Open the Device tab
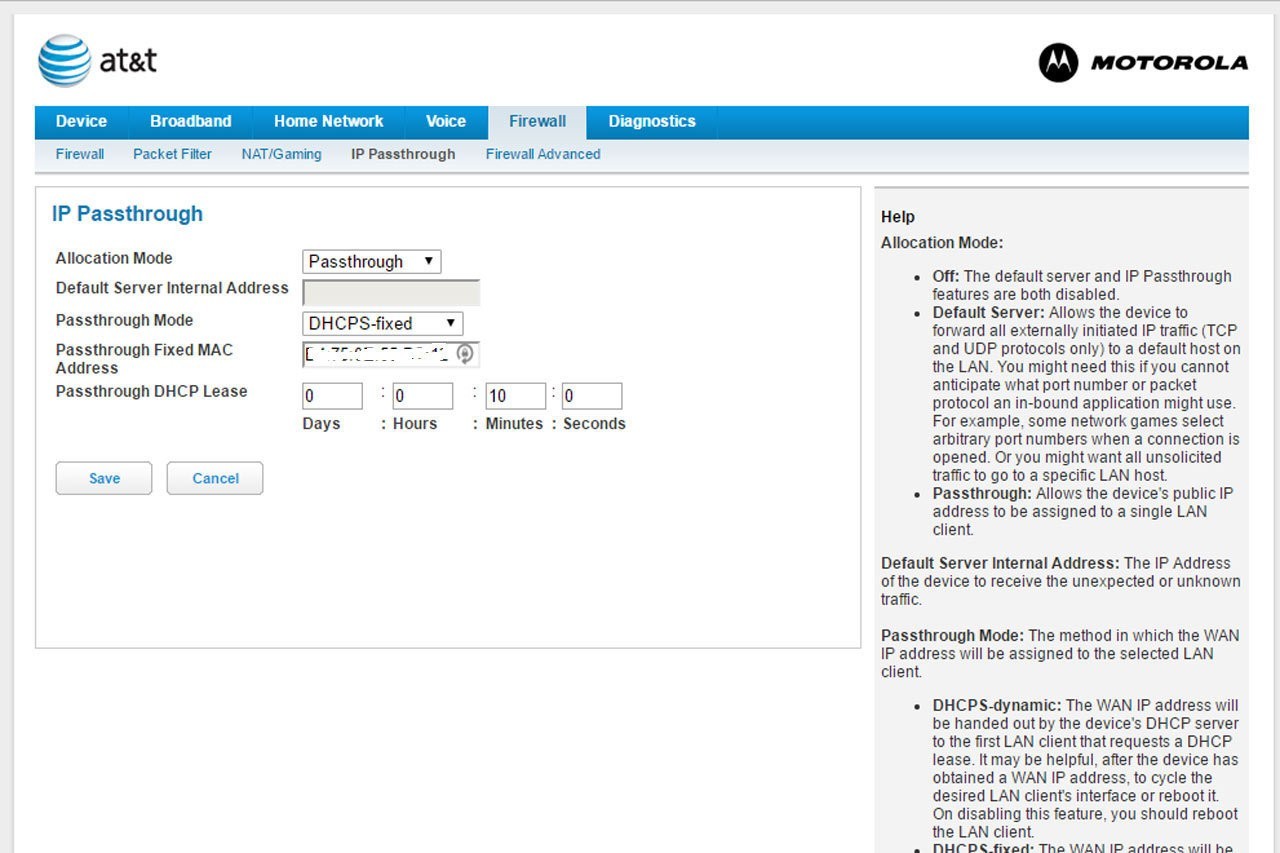The width and height of the screenshot is (1280, 853). pos(81,122)
